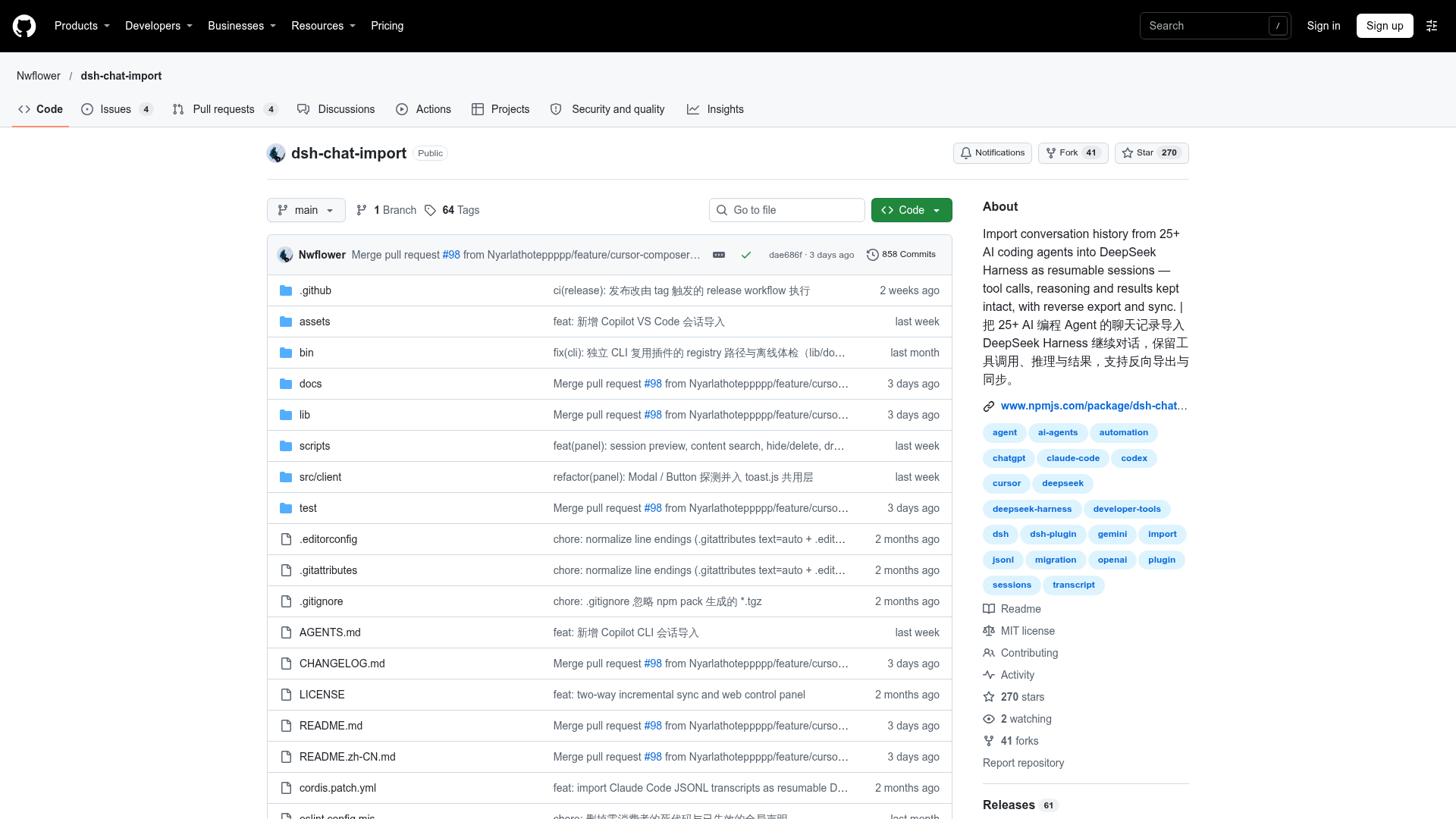Screen dimensions: 1456x819
Task: Open the README.zh-CN.md file
Action: click(x=347, y=757)
